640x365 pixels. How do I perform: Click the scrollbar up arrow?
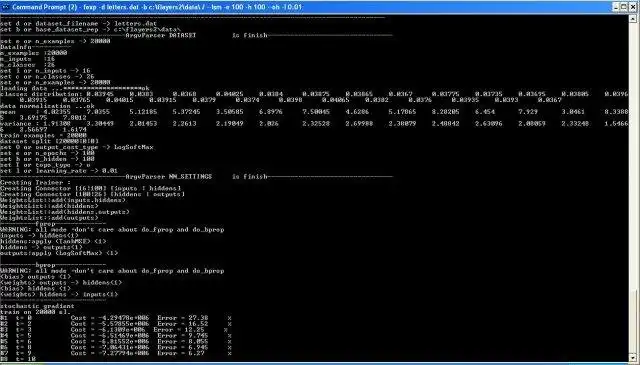(632, 18)
